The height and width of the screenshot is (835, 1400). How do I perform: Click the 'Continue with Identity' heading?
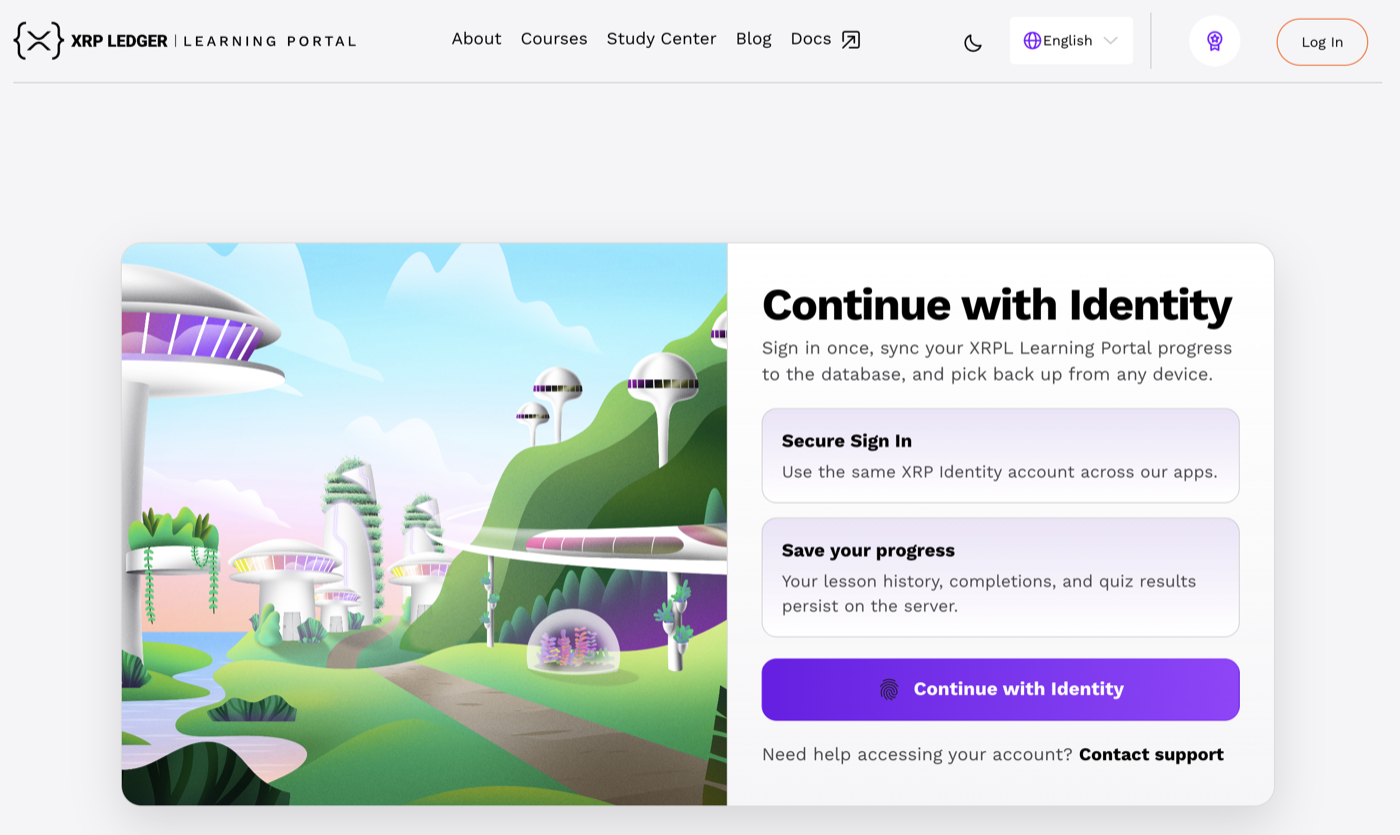(x=997, y=304)
